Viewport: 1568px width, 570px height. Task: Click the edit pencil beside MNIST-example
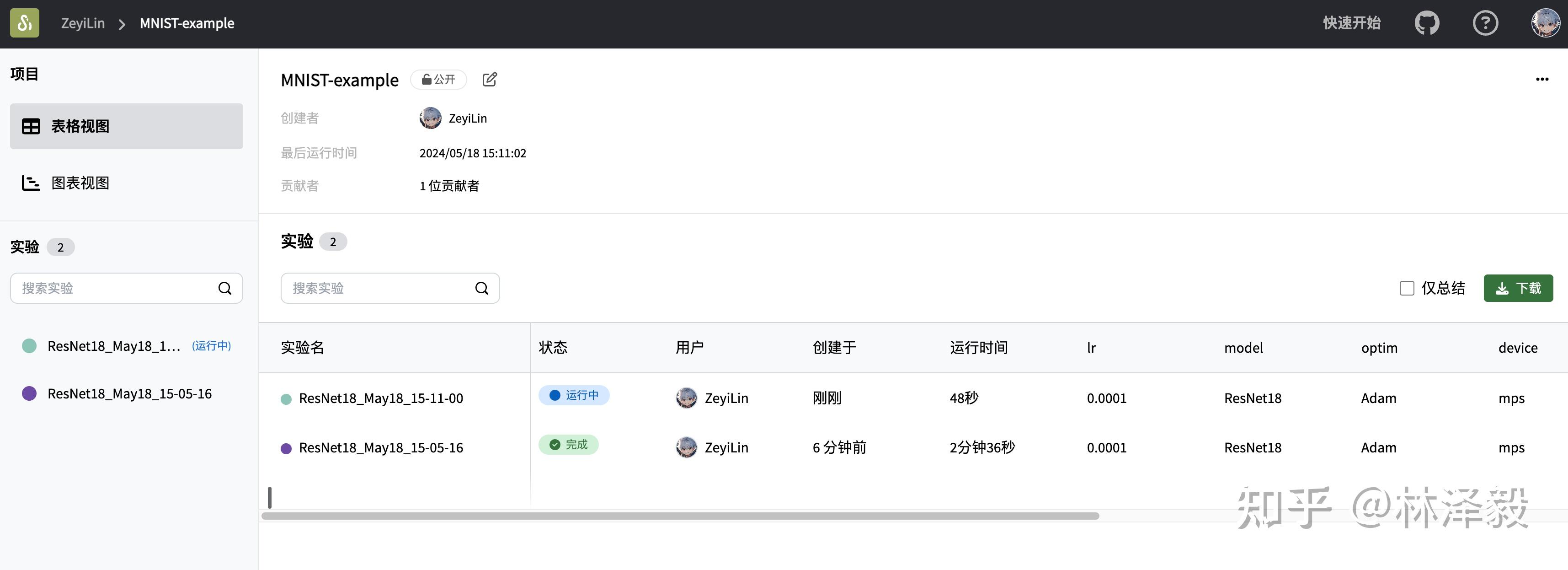490,79
